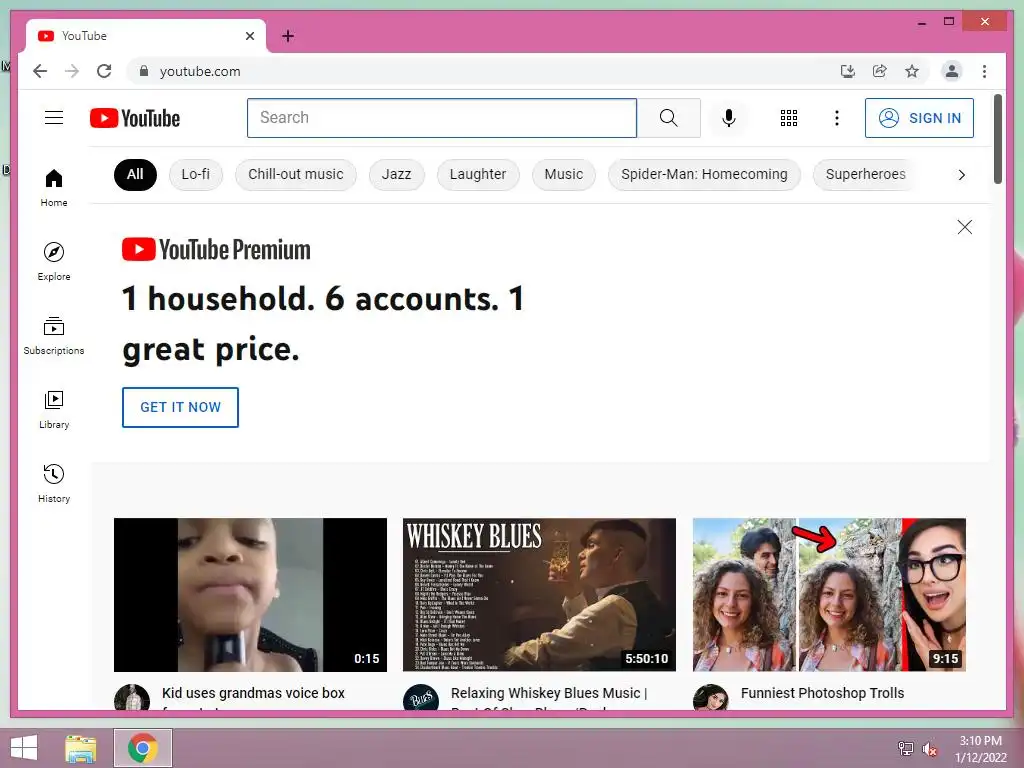Select the Superheroes chip
The image size is (1024, 768).
tap(865, 174)
